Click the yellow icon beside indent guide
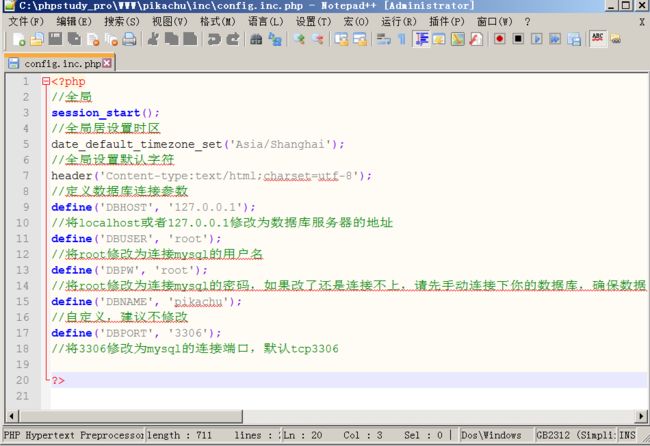Screen dimensions: 650x446 point(439,39)
